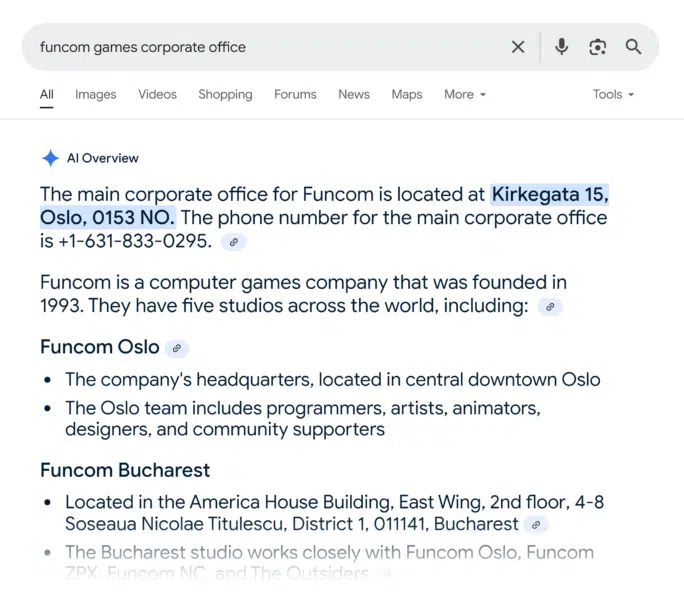Image resolution: width=684 pixels, height=600 pixels.
Task: Open Google Lens image search icon
Action: (x=598, y=47)
